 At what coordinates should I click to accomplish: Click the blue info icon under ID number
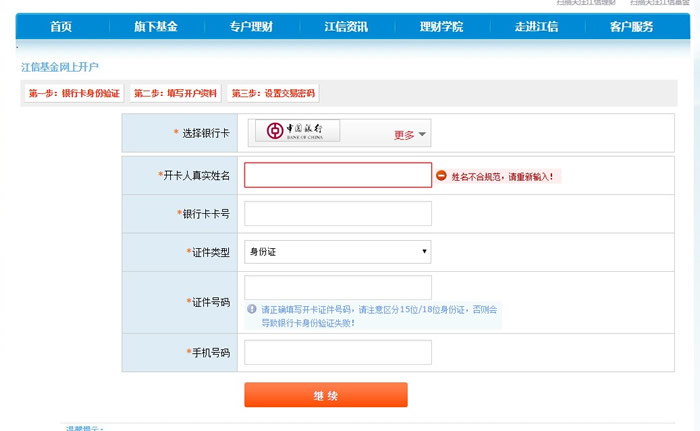[252, 309]
